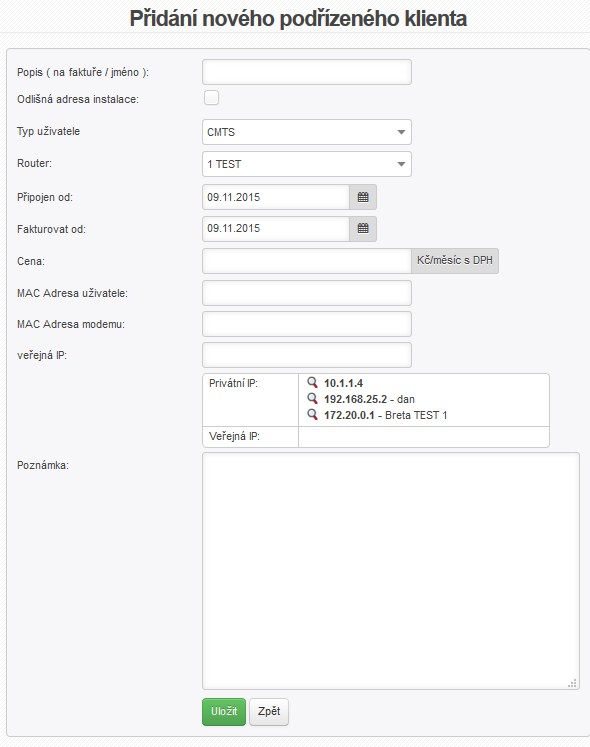Click magnifier icon next to 172.20.0.1
Viewport: 590px width, 747px height.
pyautogui.click(x=312, y=415)
